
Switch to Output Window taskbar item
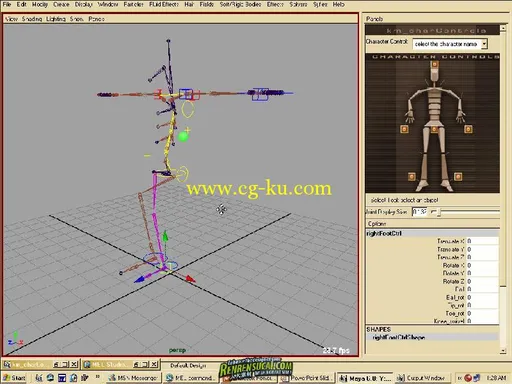coord(422,378)
